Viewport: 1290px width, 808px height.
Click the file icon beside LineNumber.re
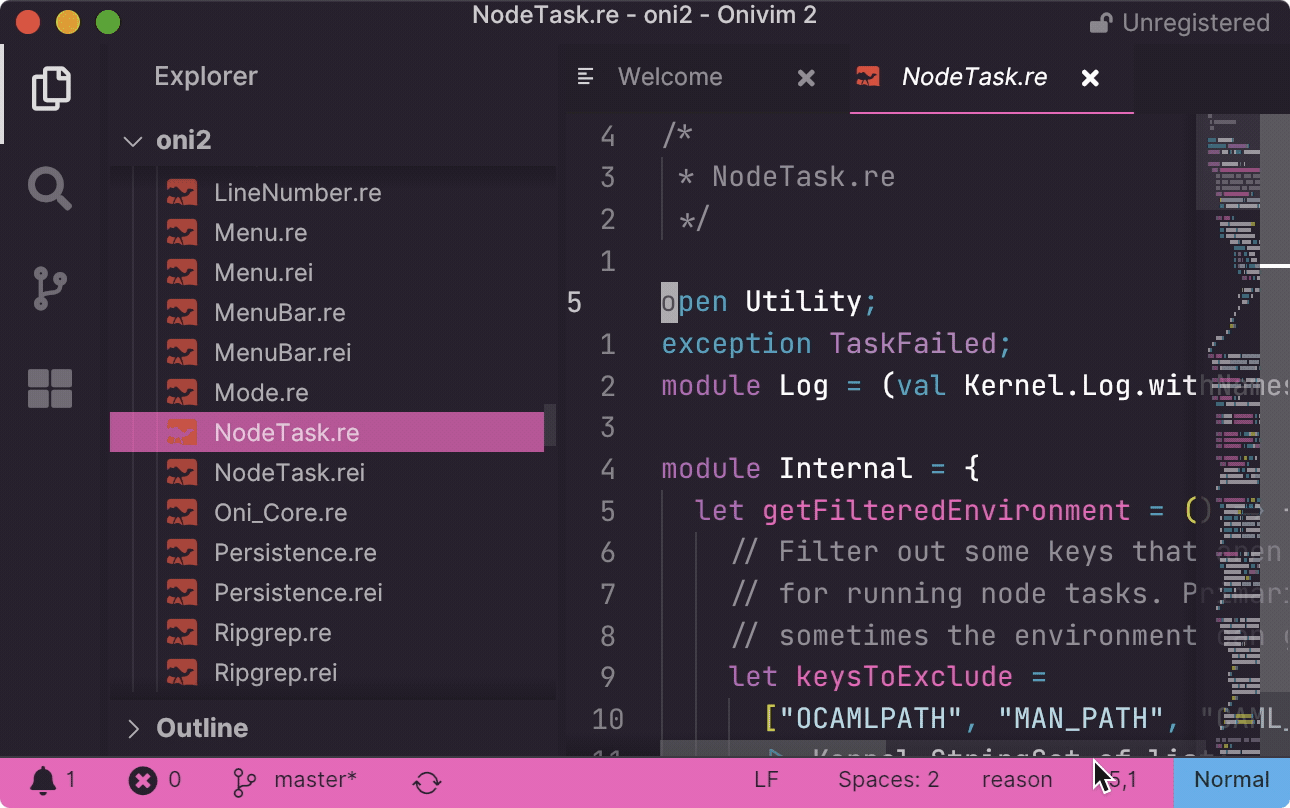click(x=181, y=193)
